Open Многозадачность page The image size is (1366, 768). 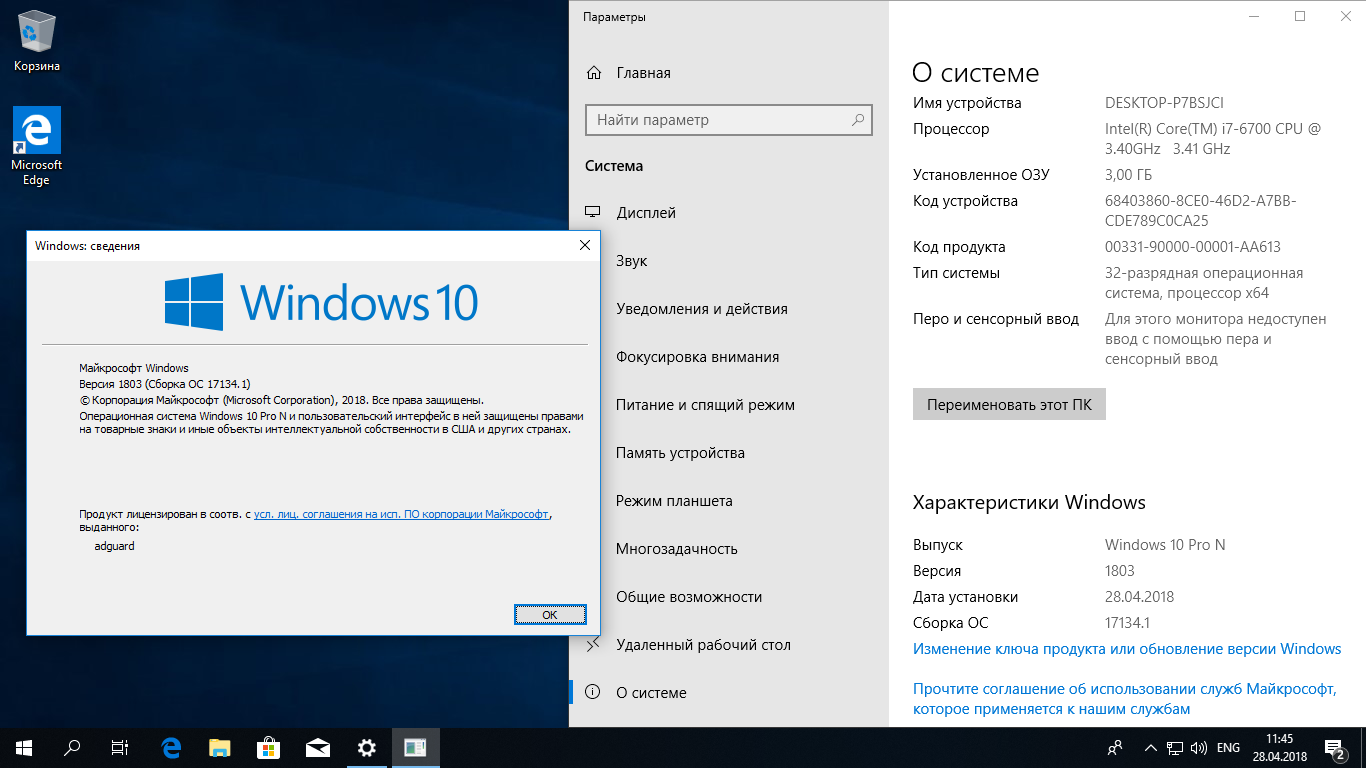pyautogui.click(x=728, y=549)
